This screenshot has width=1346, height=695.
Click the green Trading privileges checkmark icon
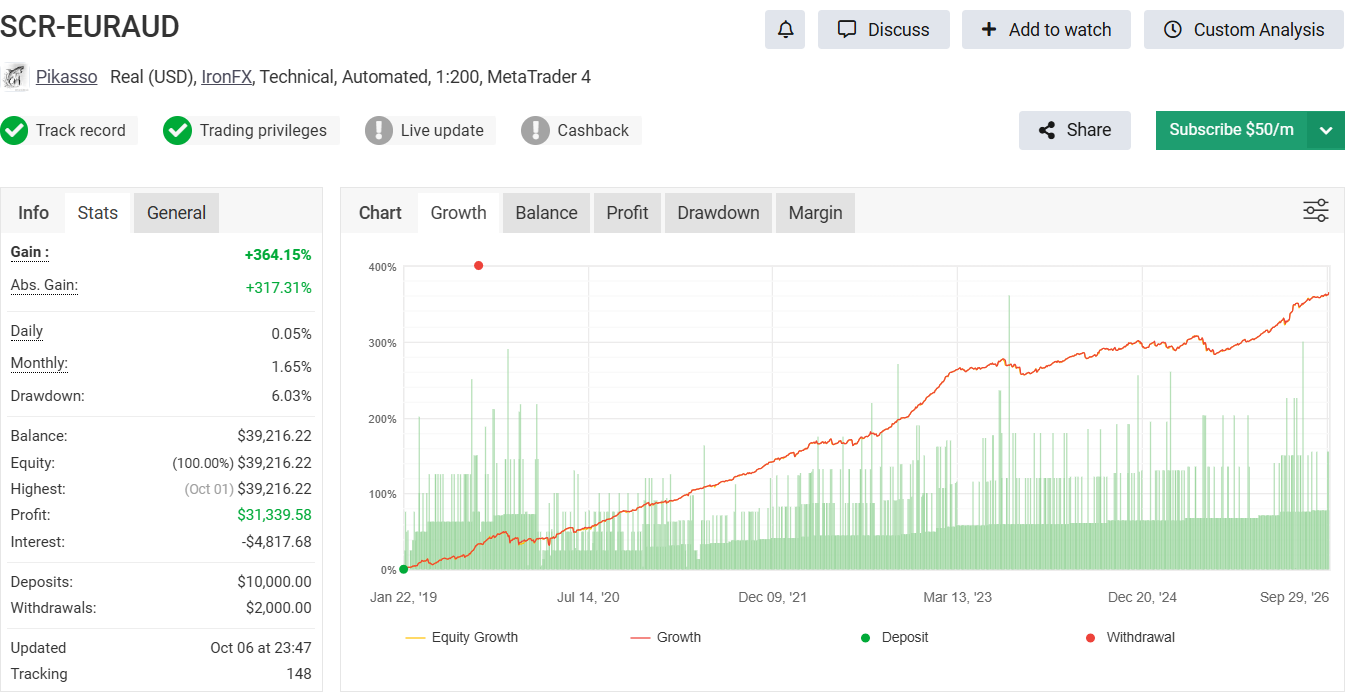pyautogui.click(x=177, y=130)
